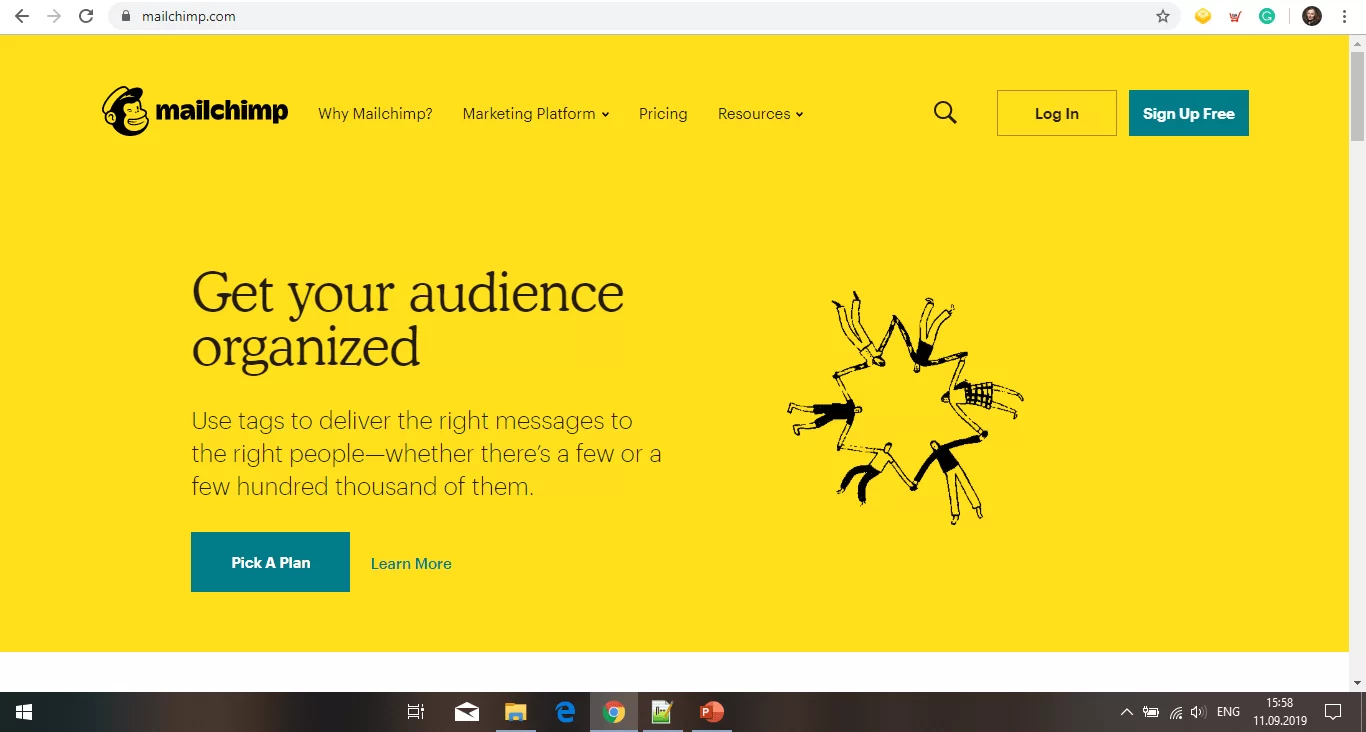Open the Why Mailchimp? menu item

[375, 114]
